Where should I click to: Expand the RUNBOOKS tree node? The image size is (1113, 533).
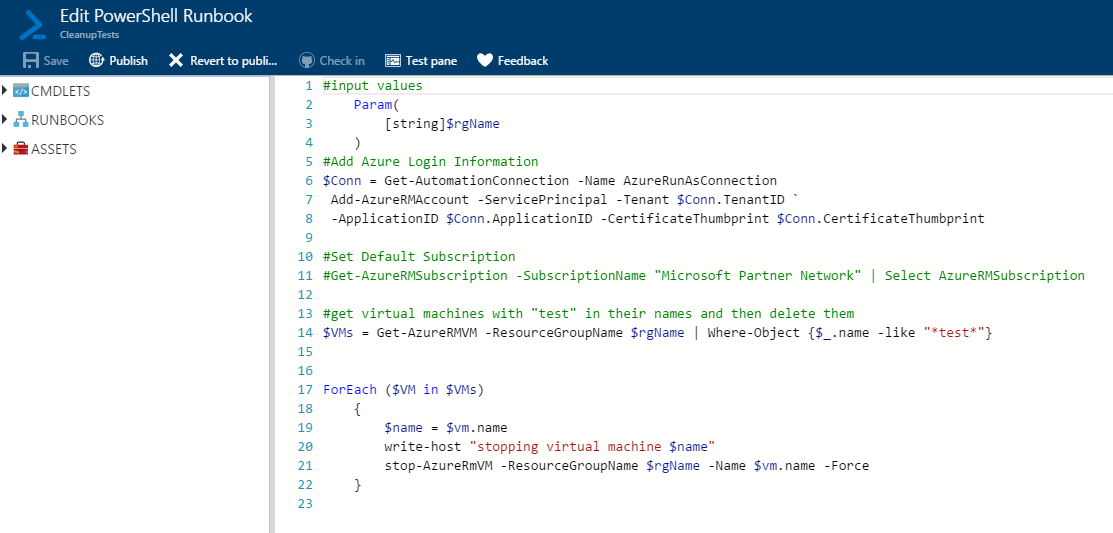5,119
